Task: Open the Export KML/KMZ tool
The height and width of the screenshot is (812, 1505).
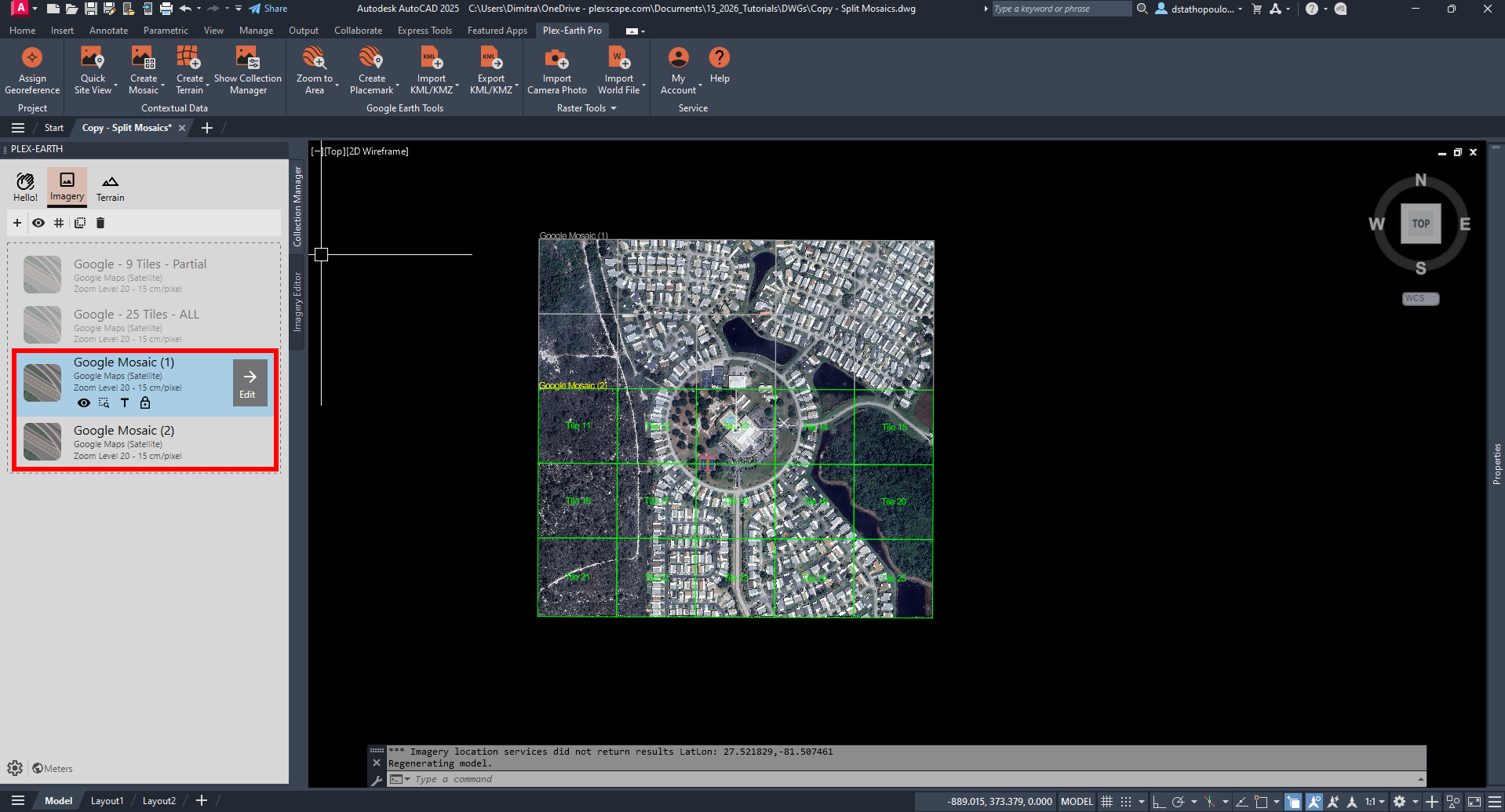Action: [491, 69]
